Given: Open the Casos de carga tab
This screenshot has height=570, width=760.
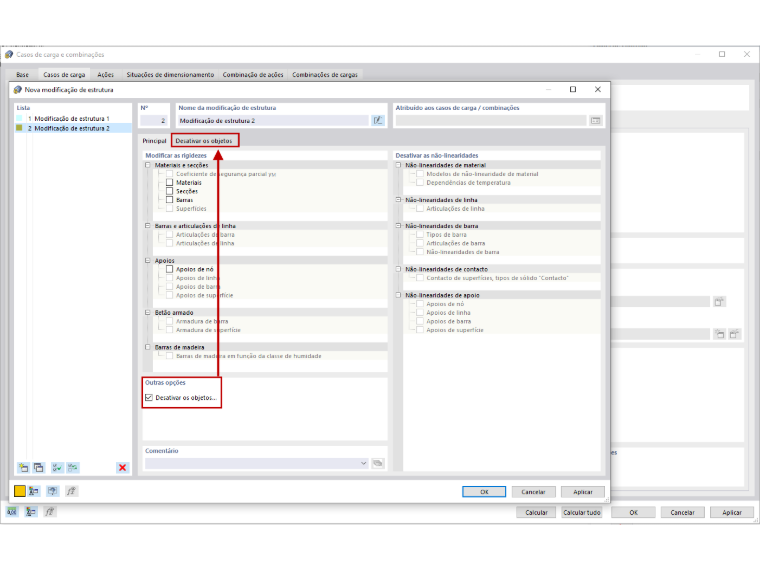Looking at the screenshot, I should tap(64, 75).
